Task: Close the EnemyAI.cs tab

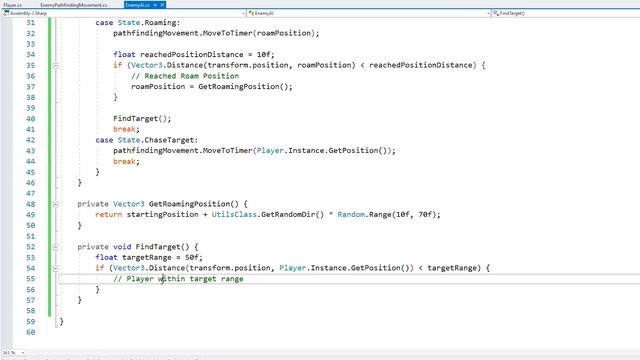Action: (x=162, y=5)
